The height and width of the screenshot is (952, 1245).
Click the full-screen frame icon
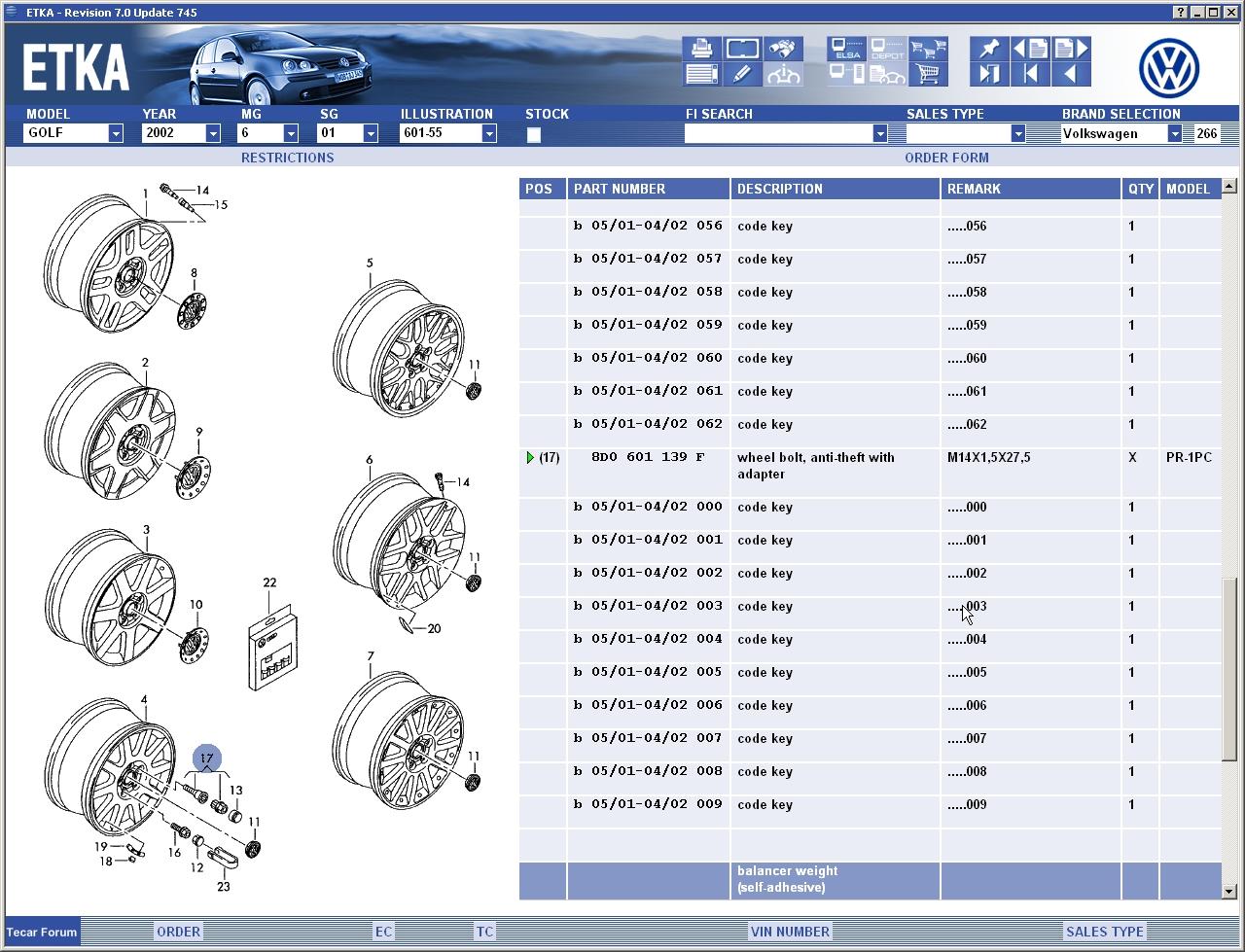click(x=741, y=49)
